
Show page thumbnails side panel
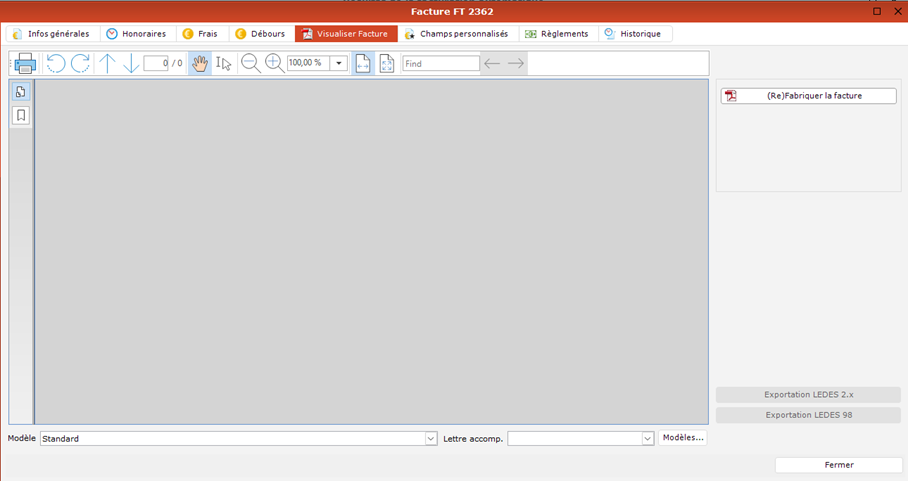pyautogui.click(x=21, y=92)
